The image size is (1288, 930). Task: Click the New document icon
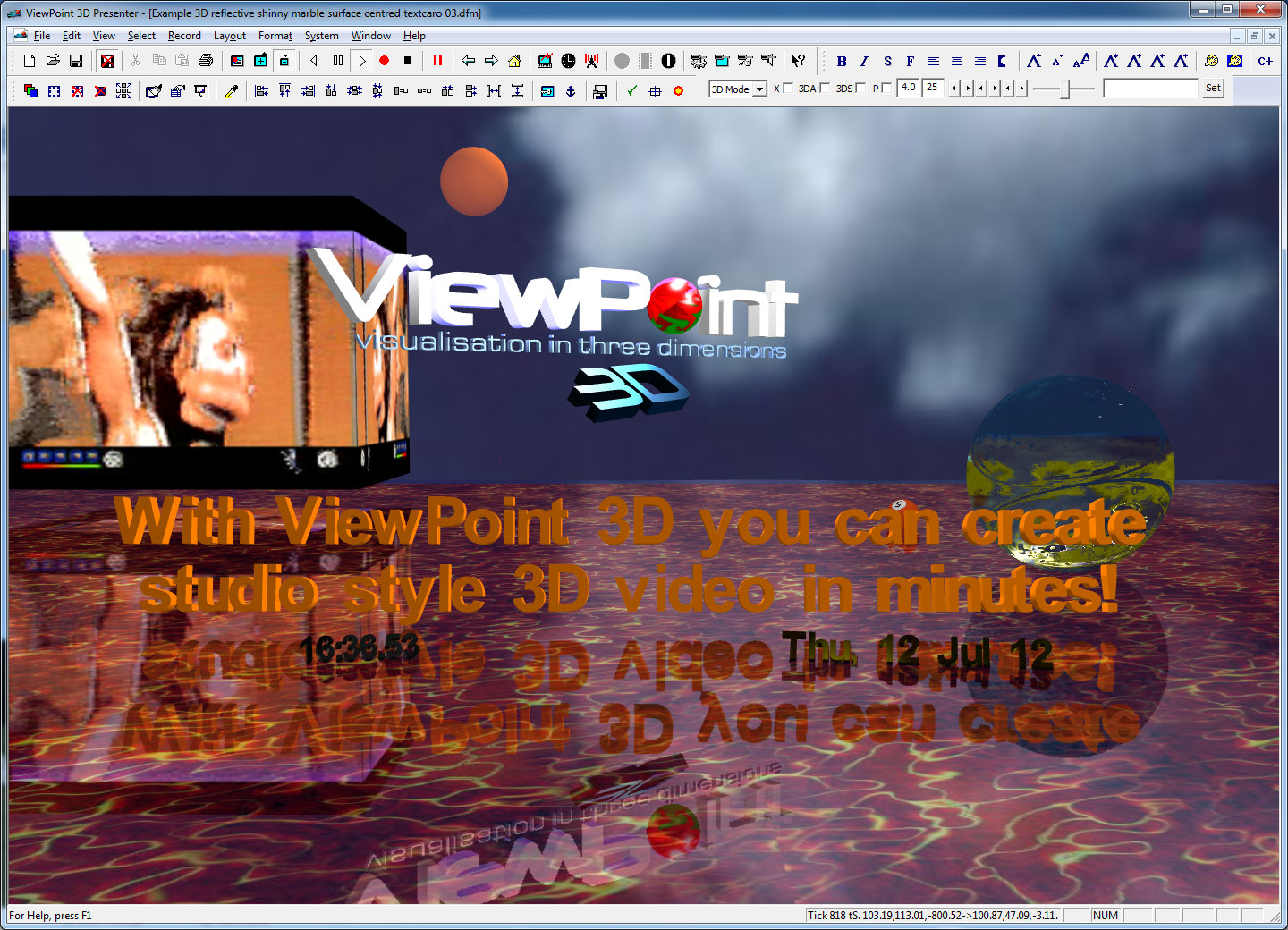(x=30, y=61)
